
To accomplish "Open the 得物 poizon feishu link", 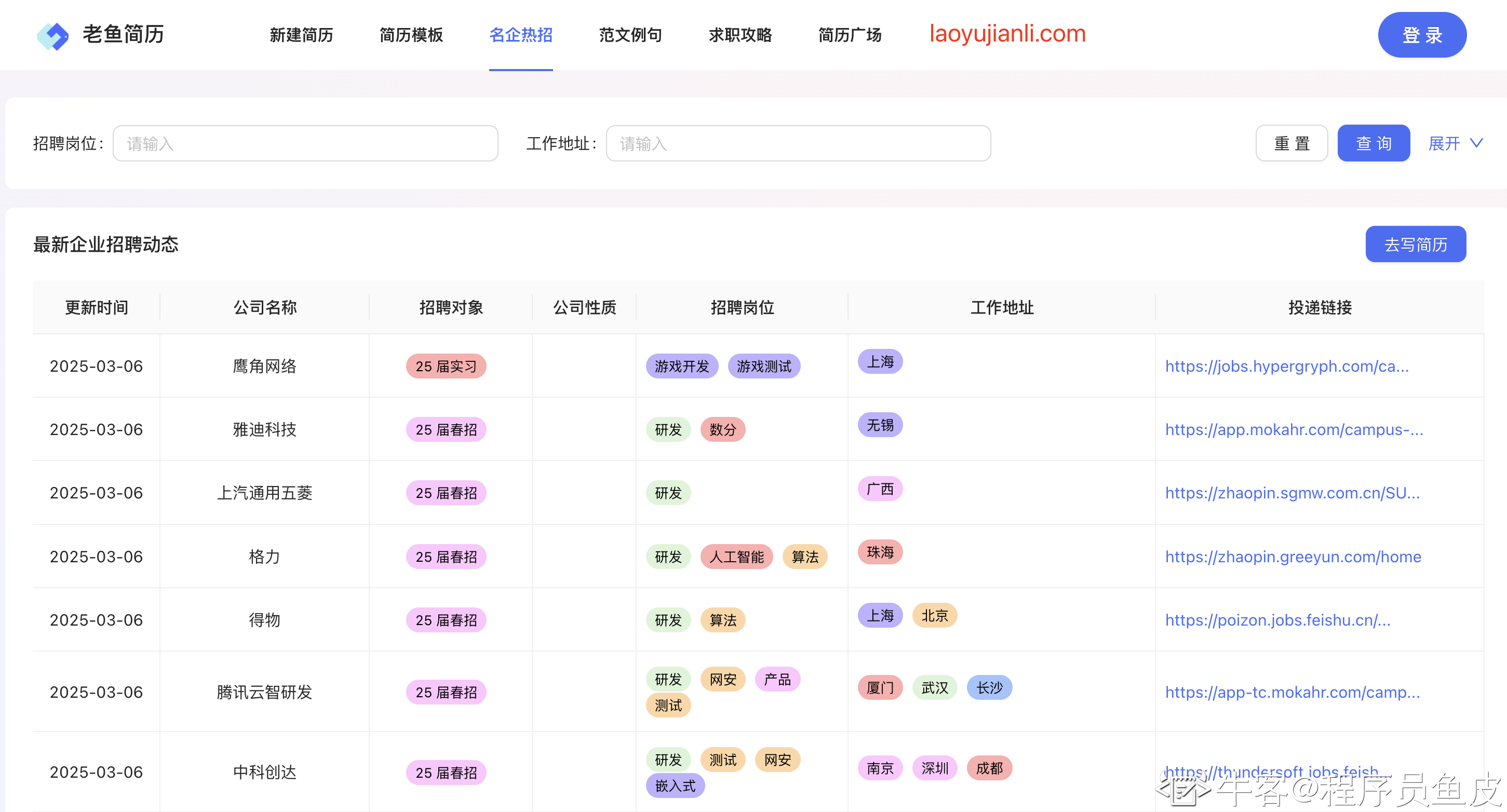I will pos(1277,619).
